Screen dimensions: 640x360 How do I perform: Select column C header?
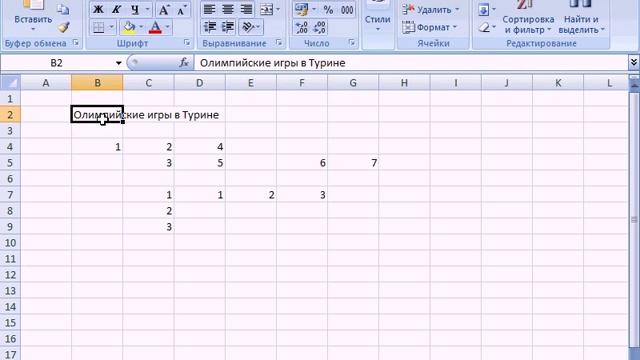[149, 83]
